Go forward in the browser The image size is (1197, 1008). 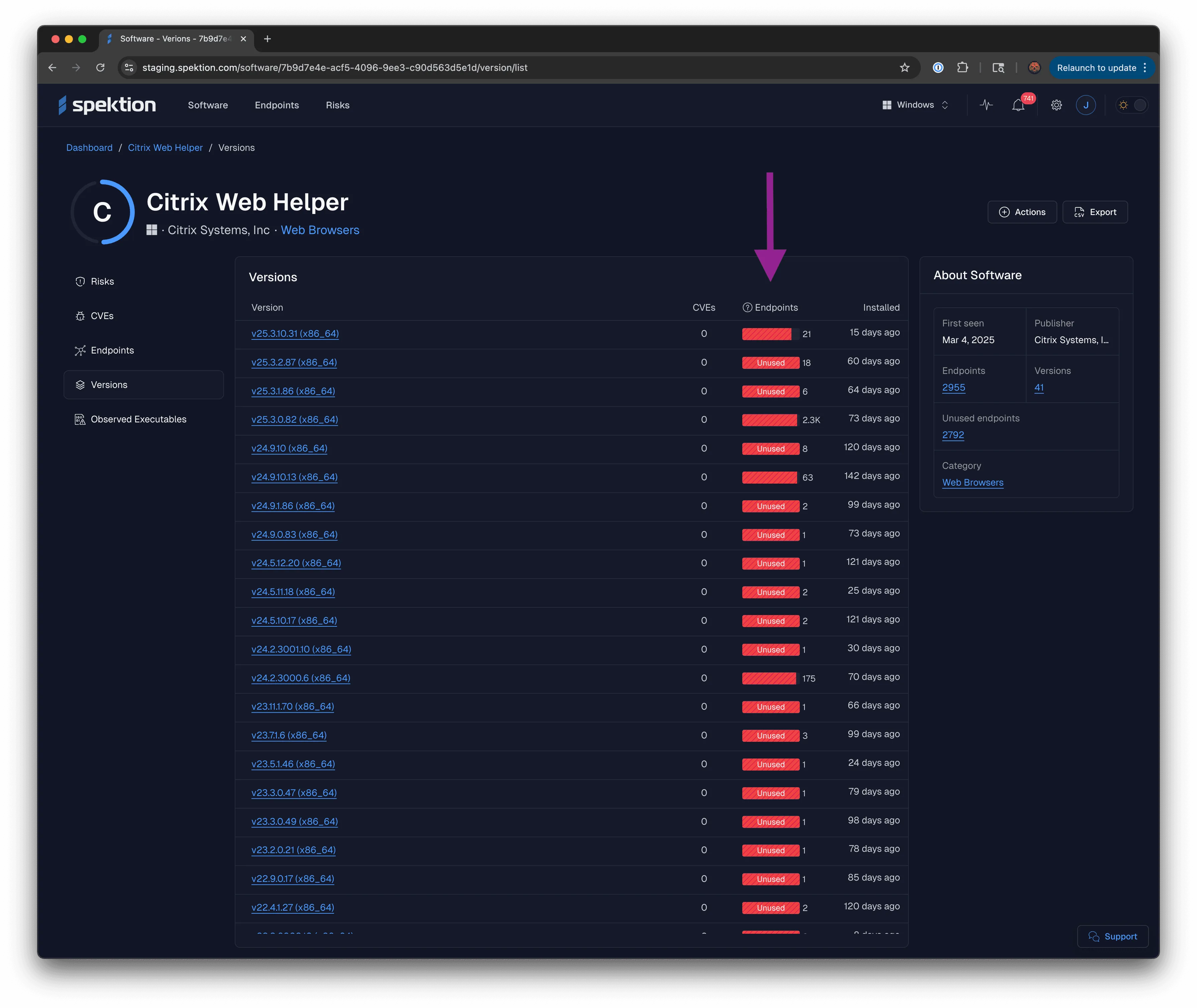[x=76, y=68]
